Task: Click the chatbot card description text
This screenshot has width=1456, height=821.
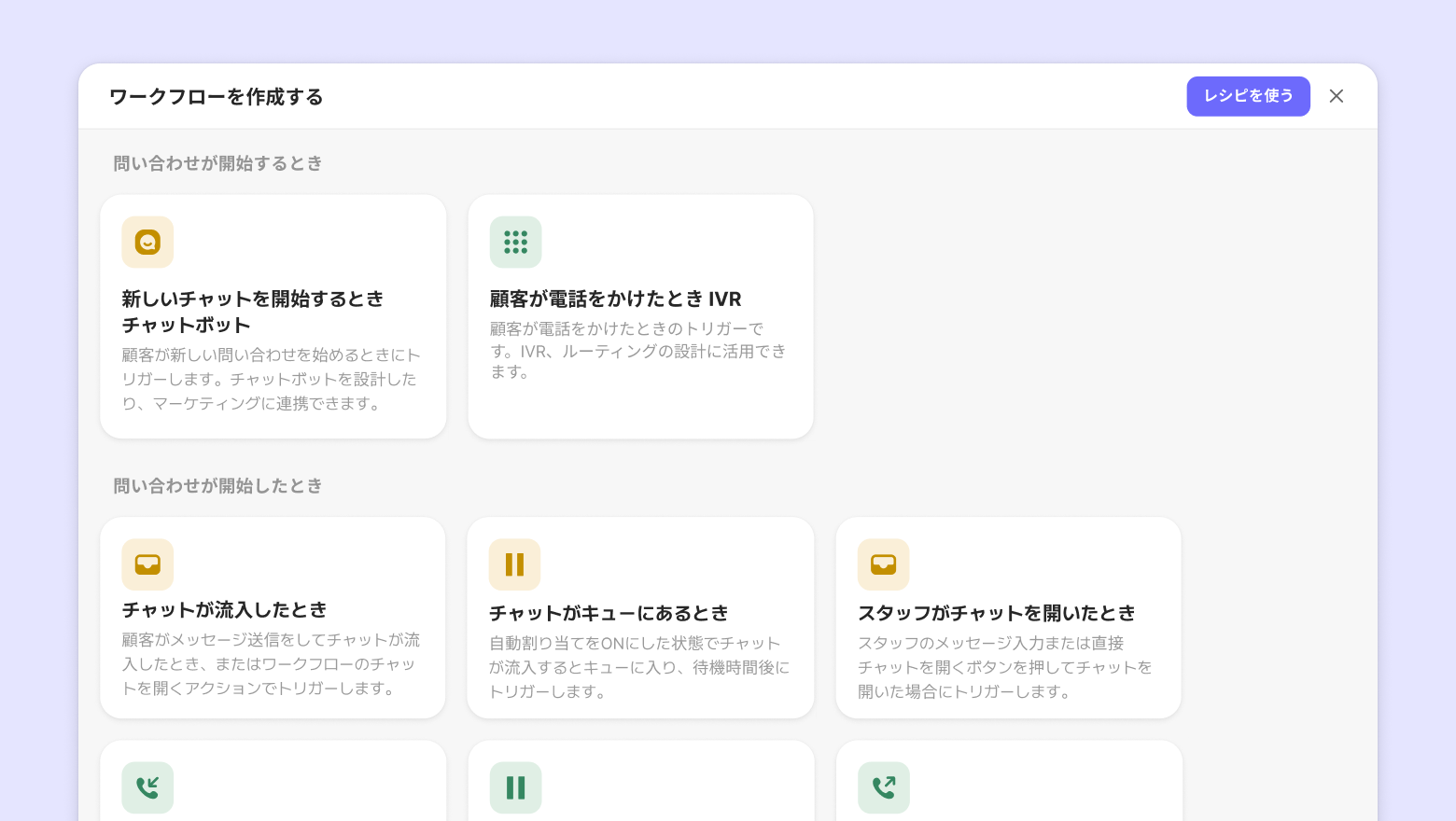Action: (x=271, y=380)
